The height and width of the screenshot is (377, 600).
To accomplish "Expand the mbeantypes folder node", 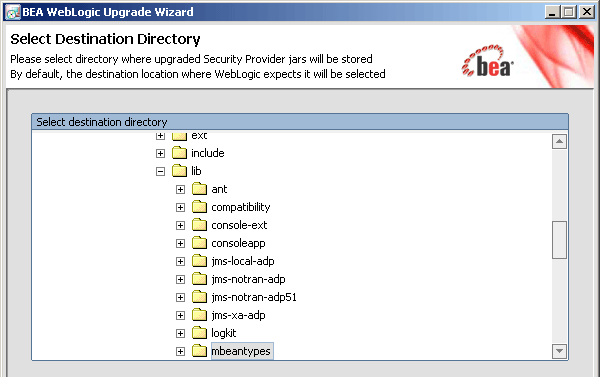I will 181,351.
